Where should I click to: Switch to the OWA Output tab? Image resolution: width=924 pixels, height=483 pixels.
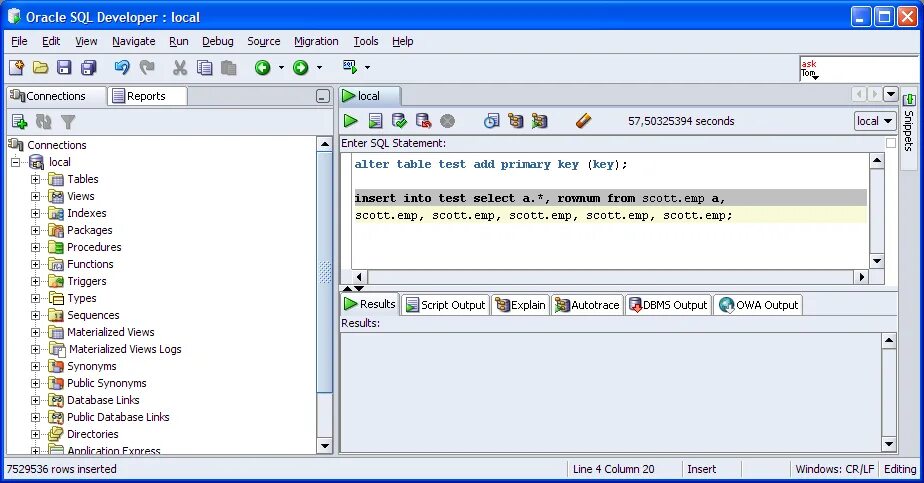[758, 305]
